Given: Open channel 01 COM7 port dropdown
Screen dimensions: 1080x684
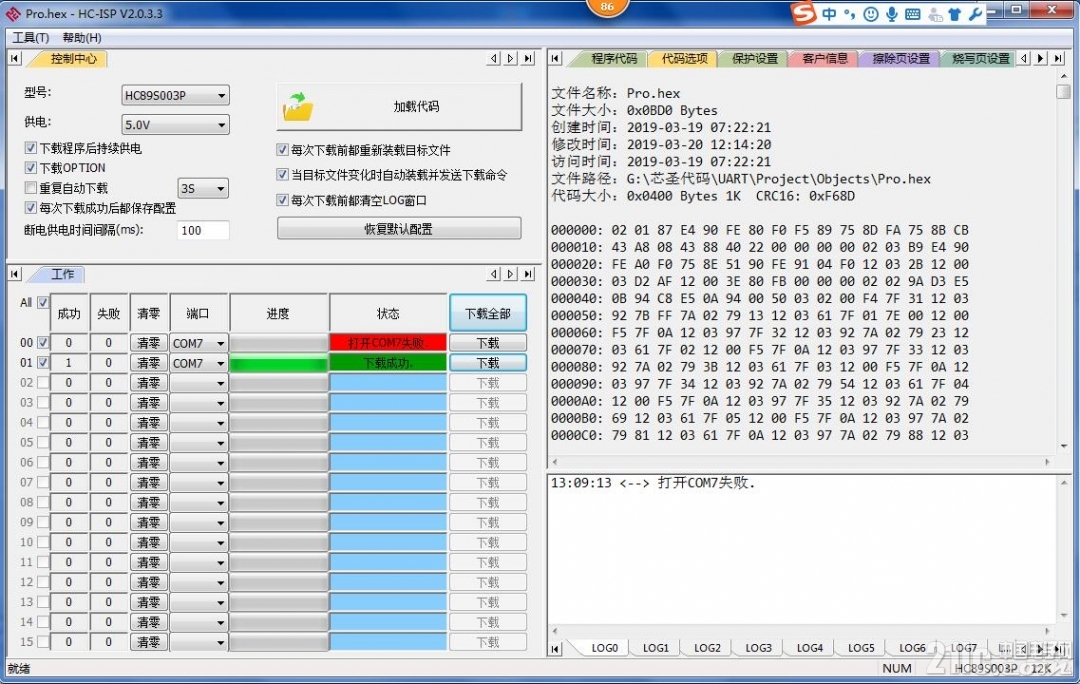Looking at the screenshot, I should [x=198, y=363].
